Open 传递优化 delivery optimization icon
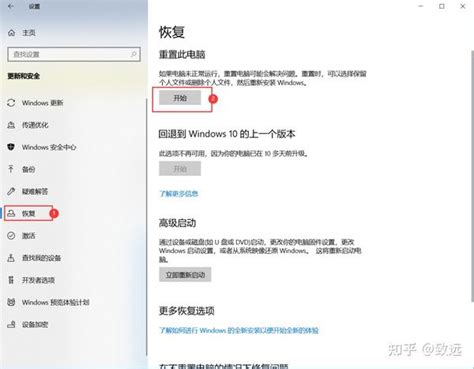Image resolution: width=474 pixels, height=369 pixels. click(11, 125)
